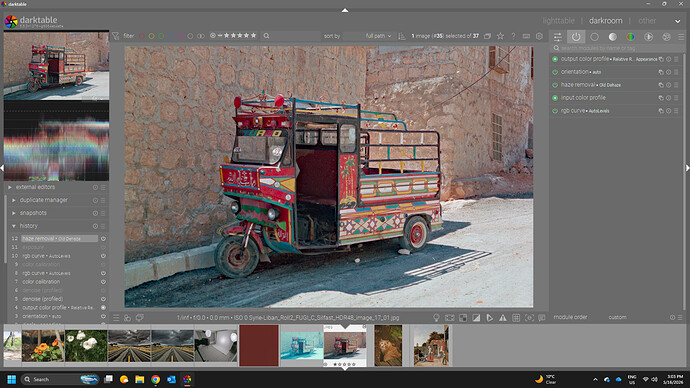Reset parameters of rgb curve module
Screen dimensions: 690x388
coord(668,111)
